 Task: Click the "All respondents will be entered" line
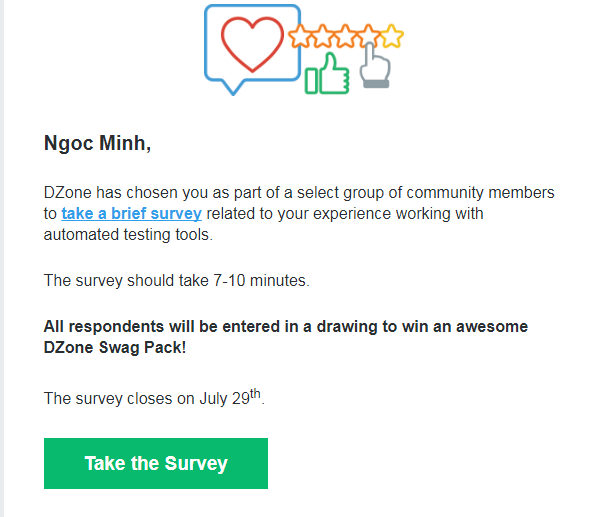pos(286,327)
